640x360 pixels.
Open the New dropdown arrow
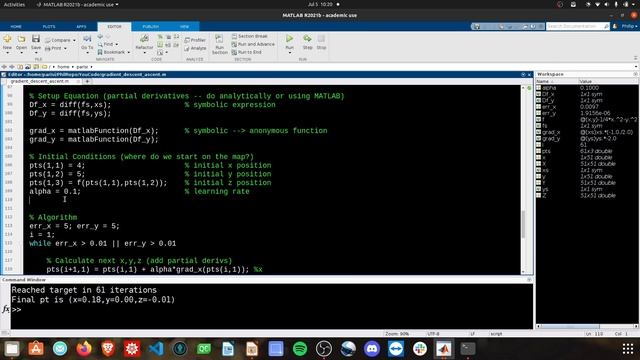pyautogui.click(x=7, y=53)
